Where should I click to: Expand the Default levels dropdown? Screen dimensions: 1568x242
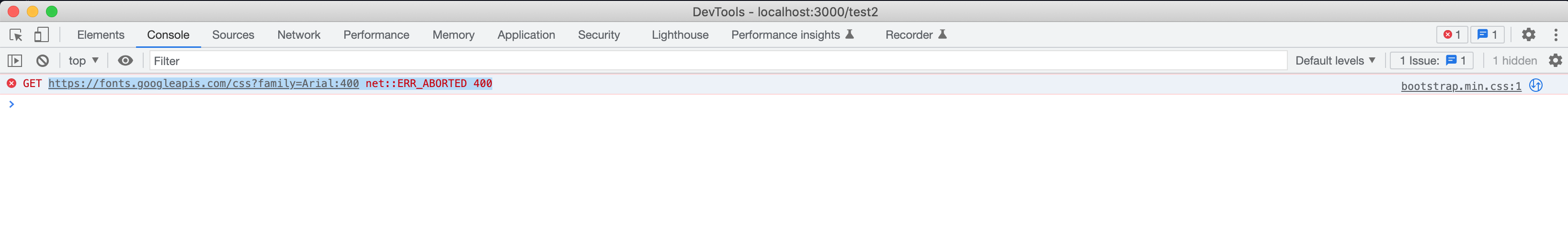(x=1335, y=61)
